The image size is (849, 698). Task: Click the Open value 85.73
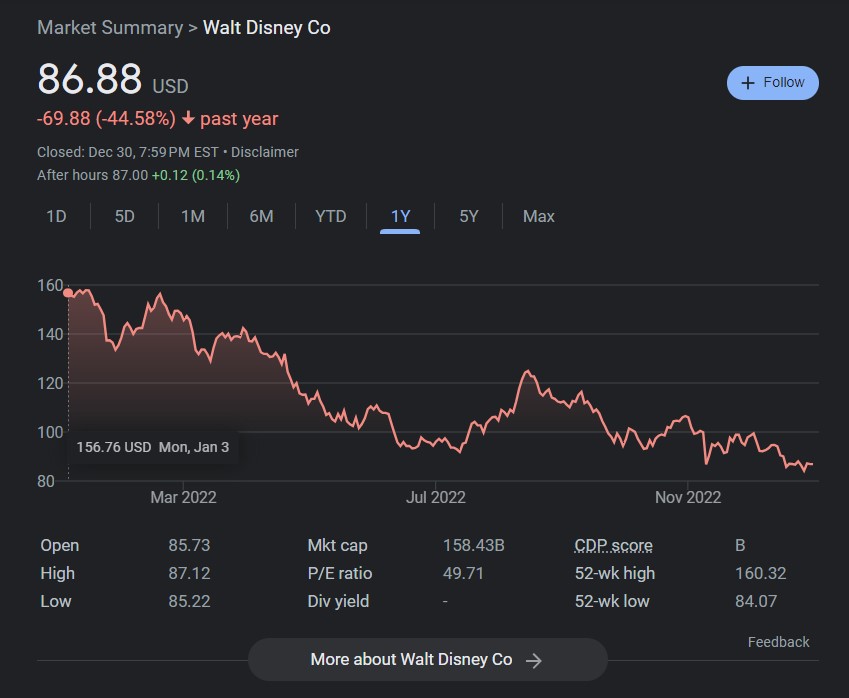189,545
